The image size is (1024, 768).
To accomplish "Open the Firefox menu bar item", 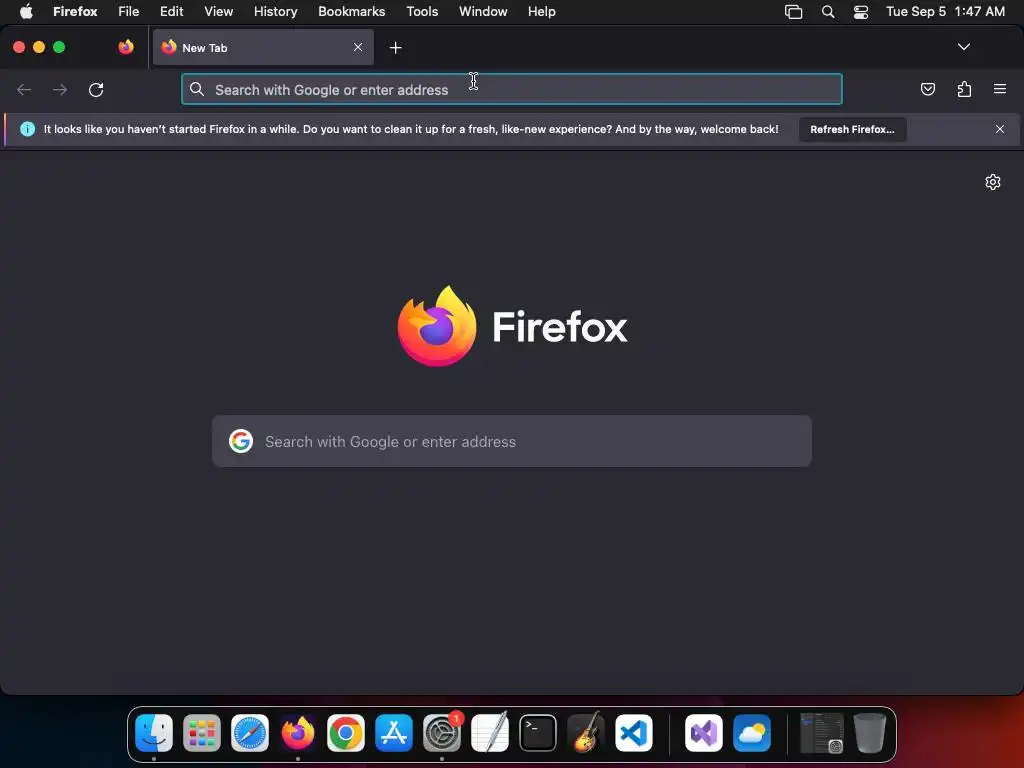I will 75,12.
